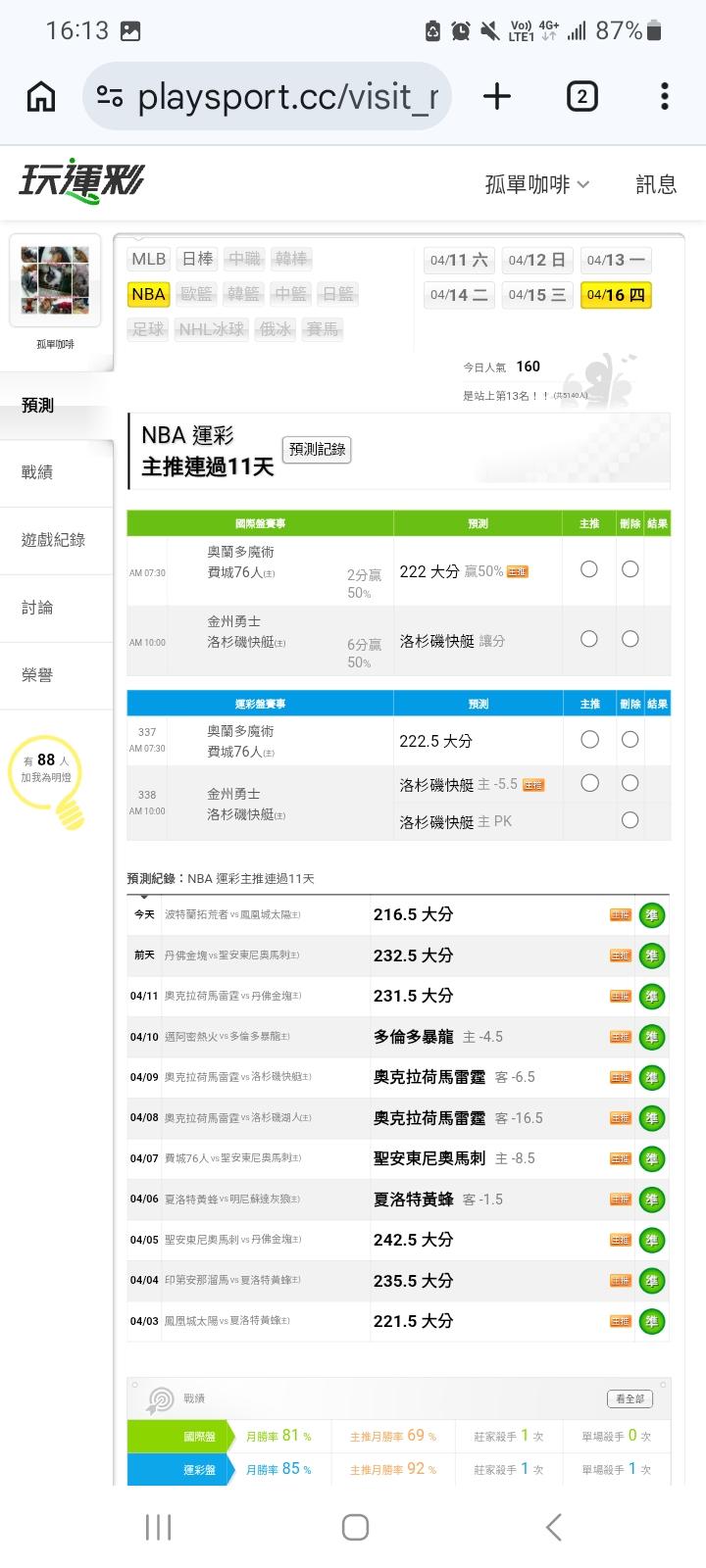The width and height of the screenshot is (706, 1568).
Task: Select 刪除 radio for 洛杉磯快艇 讓分 row
Action: tap(630, 639)
